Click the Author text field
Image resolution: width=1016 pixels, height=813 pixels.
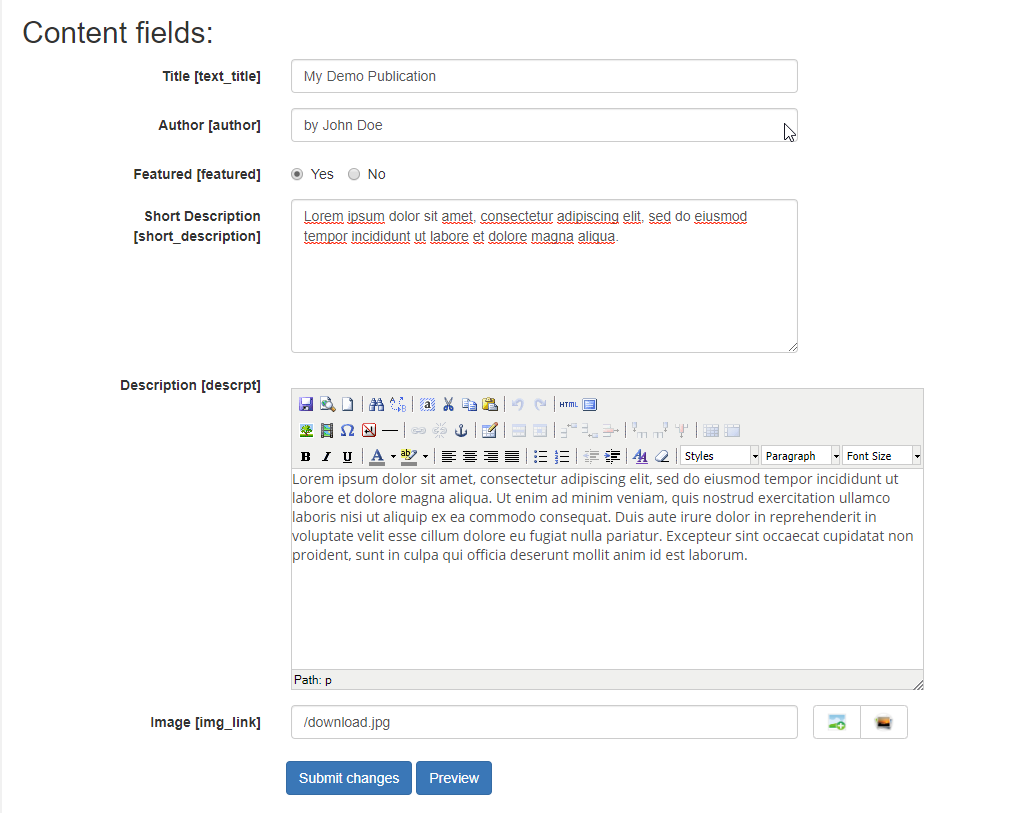pyautogui.click(x=544, y=125)
